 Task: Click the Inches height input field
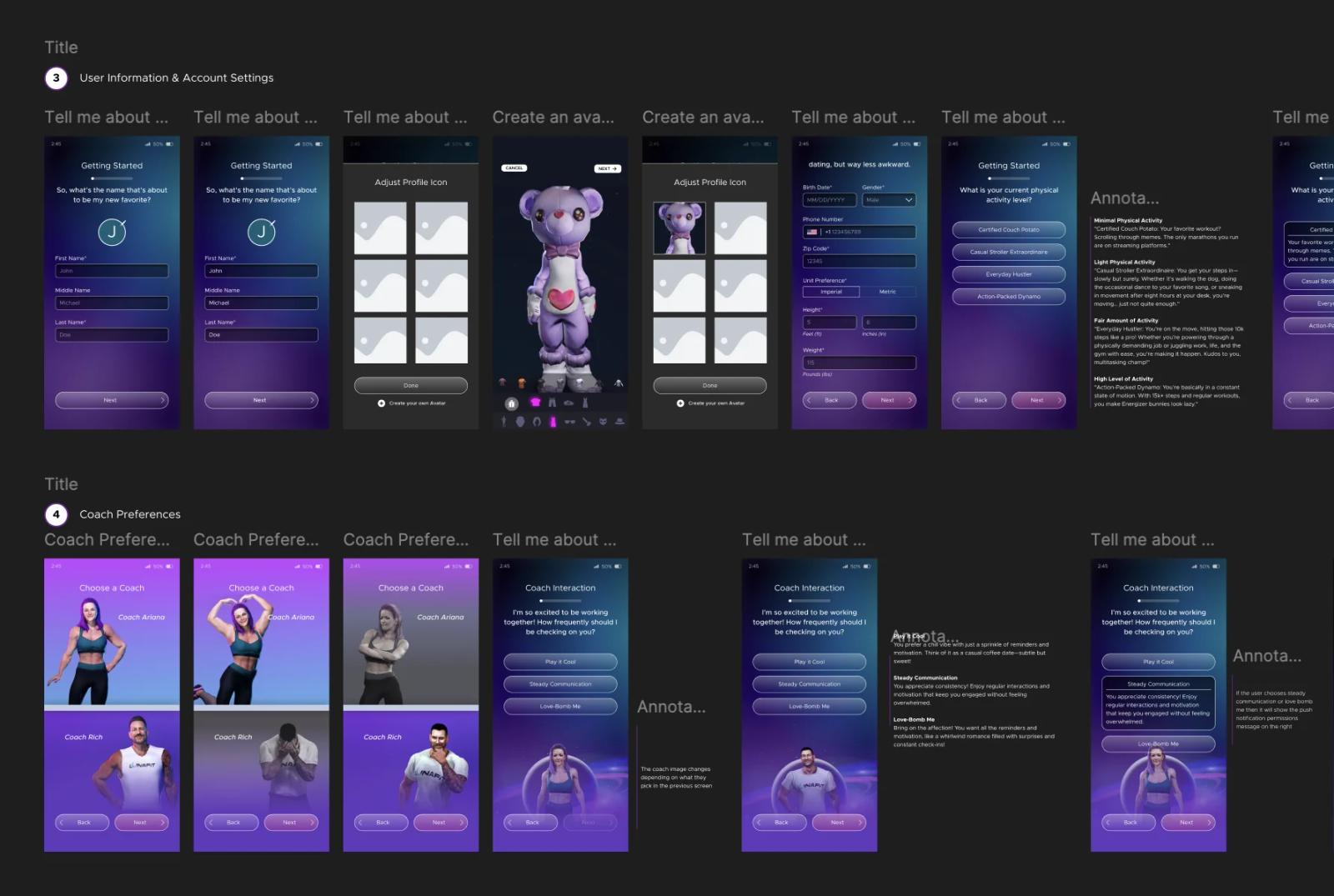coord(889,323)
